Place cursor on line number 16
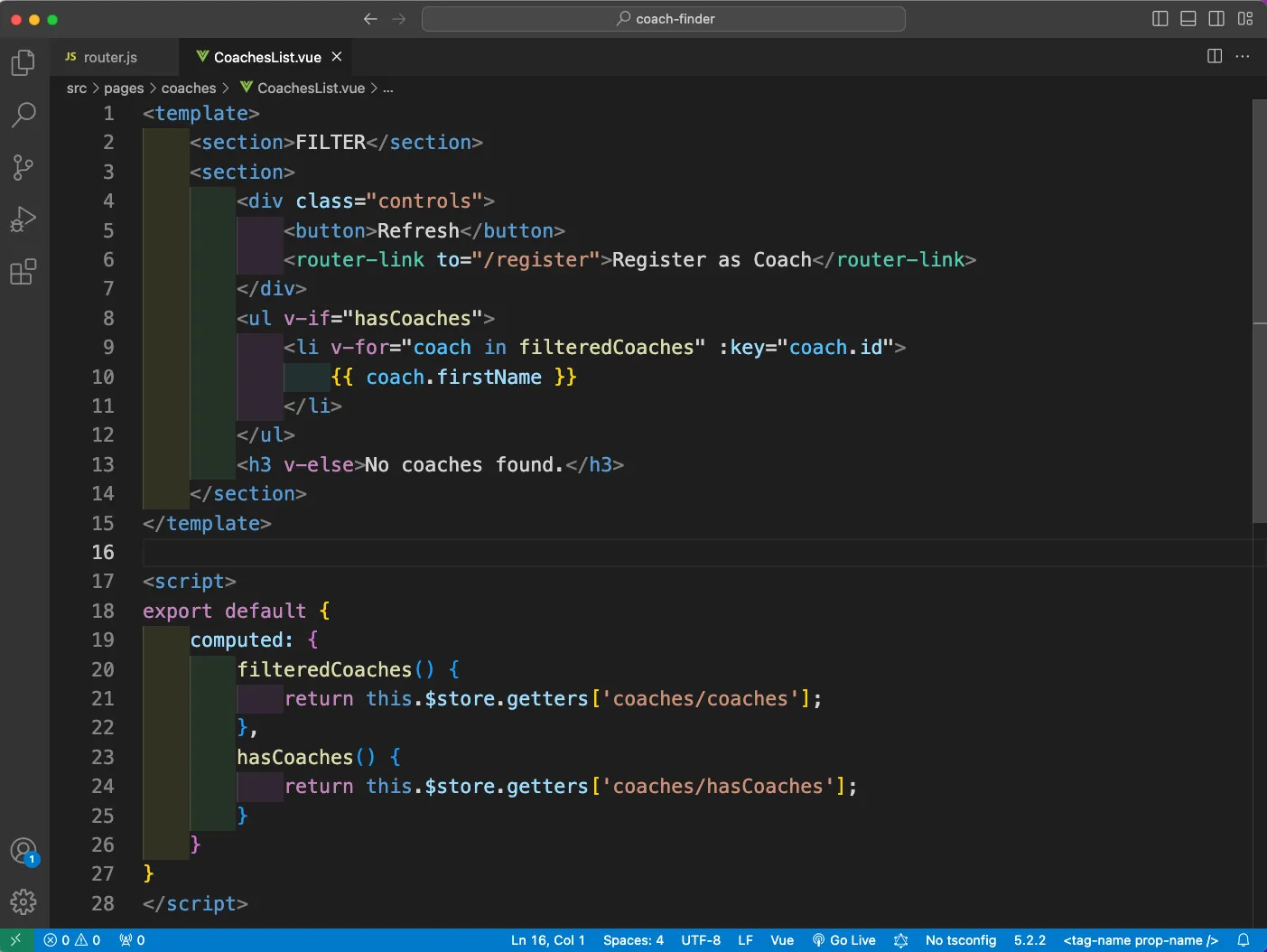Image resolution: width=1267 pixels, height=952 pixels. 103,552
